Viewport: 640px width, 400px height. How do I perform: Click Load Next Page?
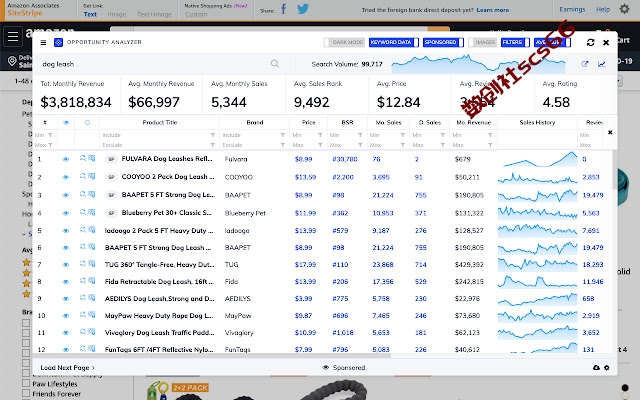(x=67, y=367)
